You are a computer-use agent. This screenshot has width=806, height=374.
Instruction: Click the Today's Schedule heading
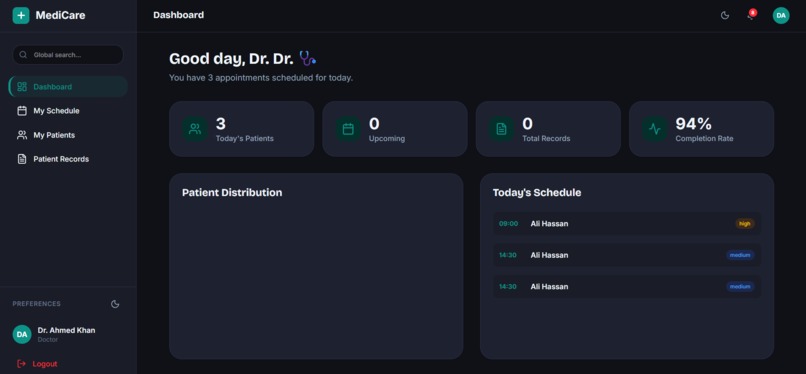coord(537,193)
